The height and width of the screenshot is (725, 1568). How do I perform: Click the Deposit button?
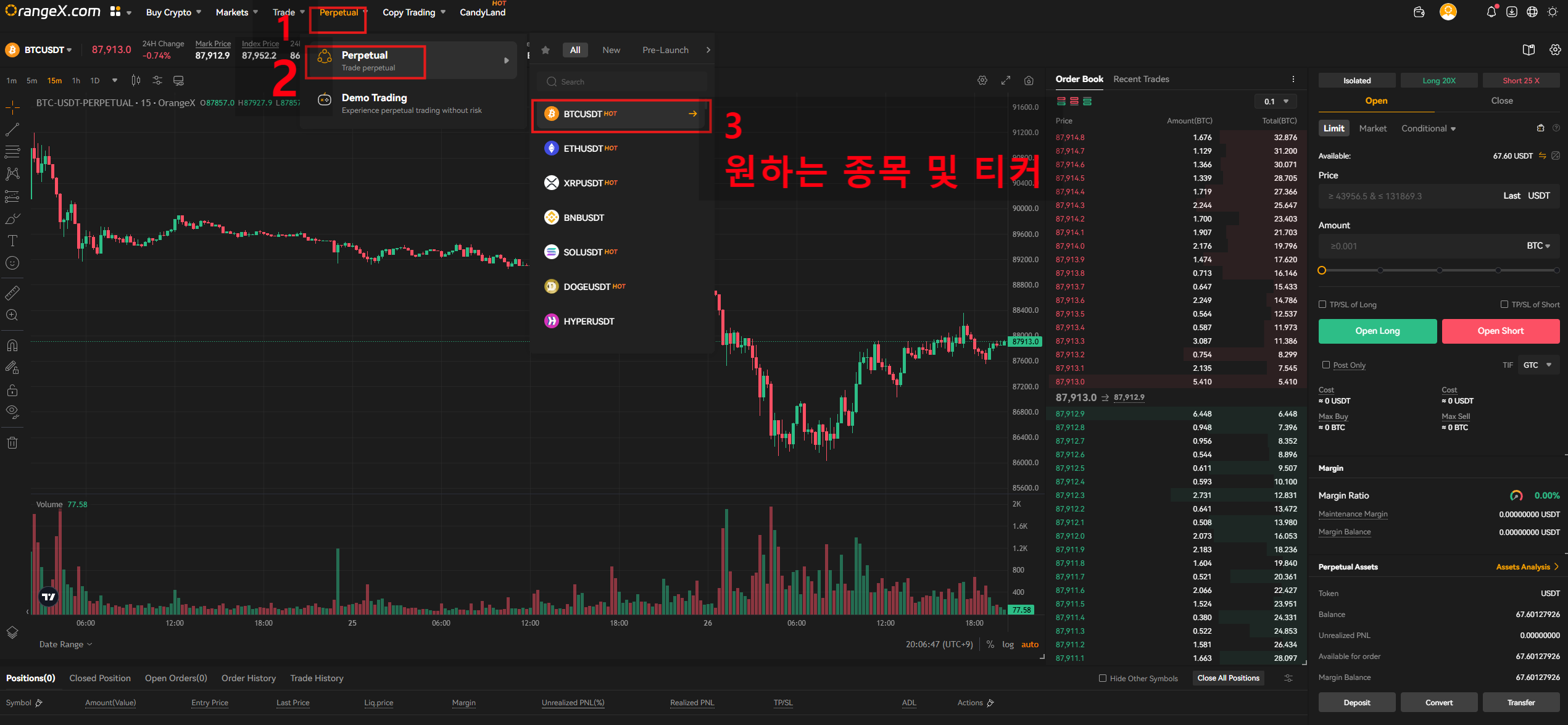click(1356, 702)
